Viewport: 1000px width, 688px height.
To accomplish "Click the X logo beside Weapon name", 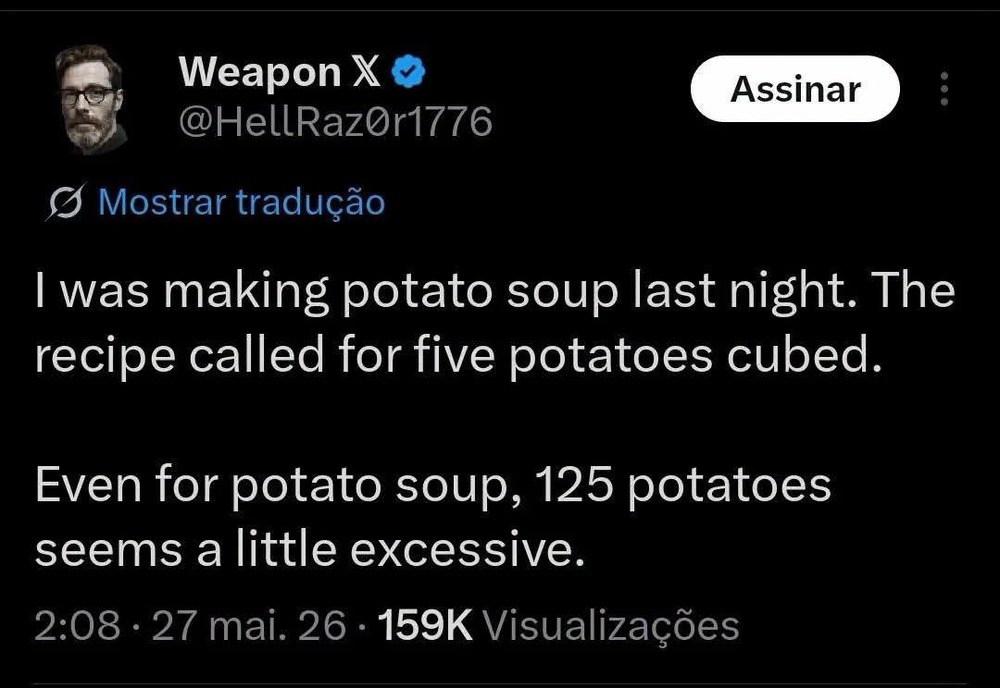I will coord(367,71).
